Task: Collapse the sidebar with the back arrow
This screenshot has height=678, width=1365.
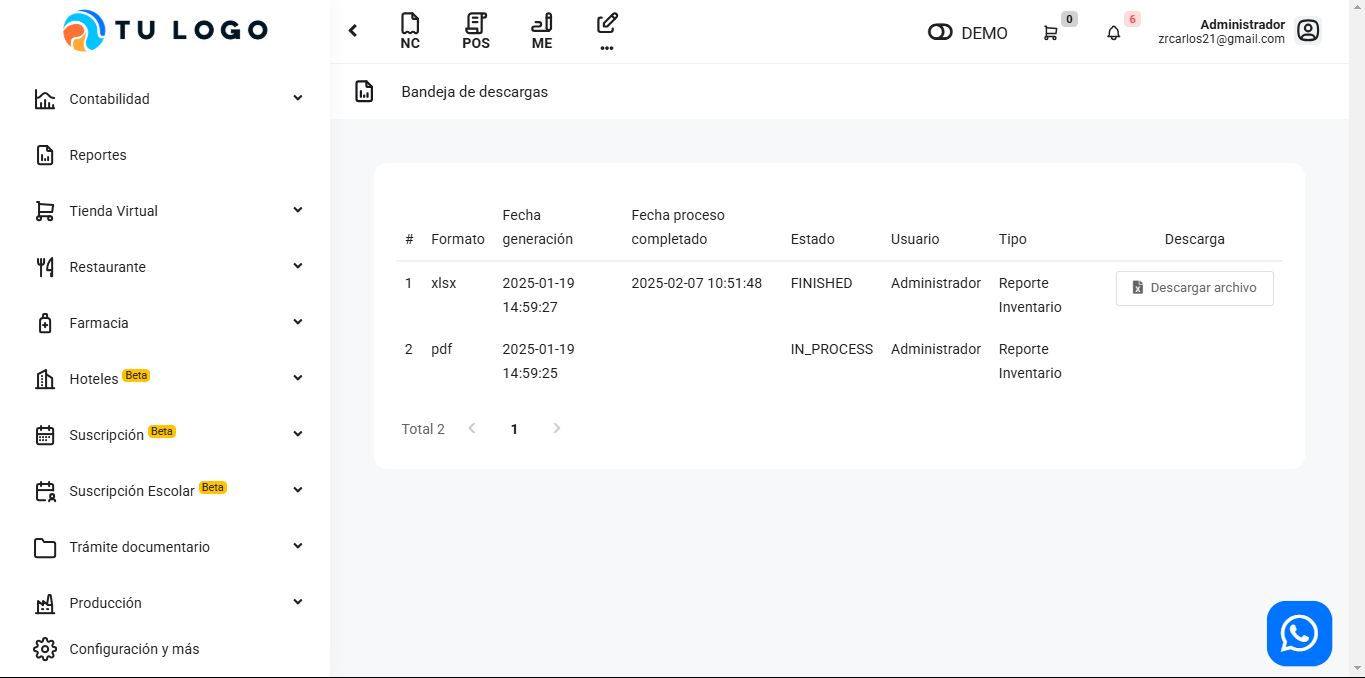Action: click(x=353, y=31)
